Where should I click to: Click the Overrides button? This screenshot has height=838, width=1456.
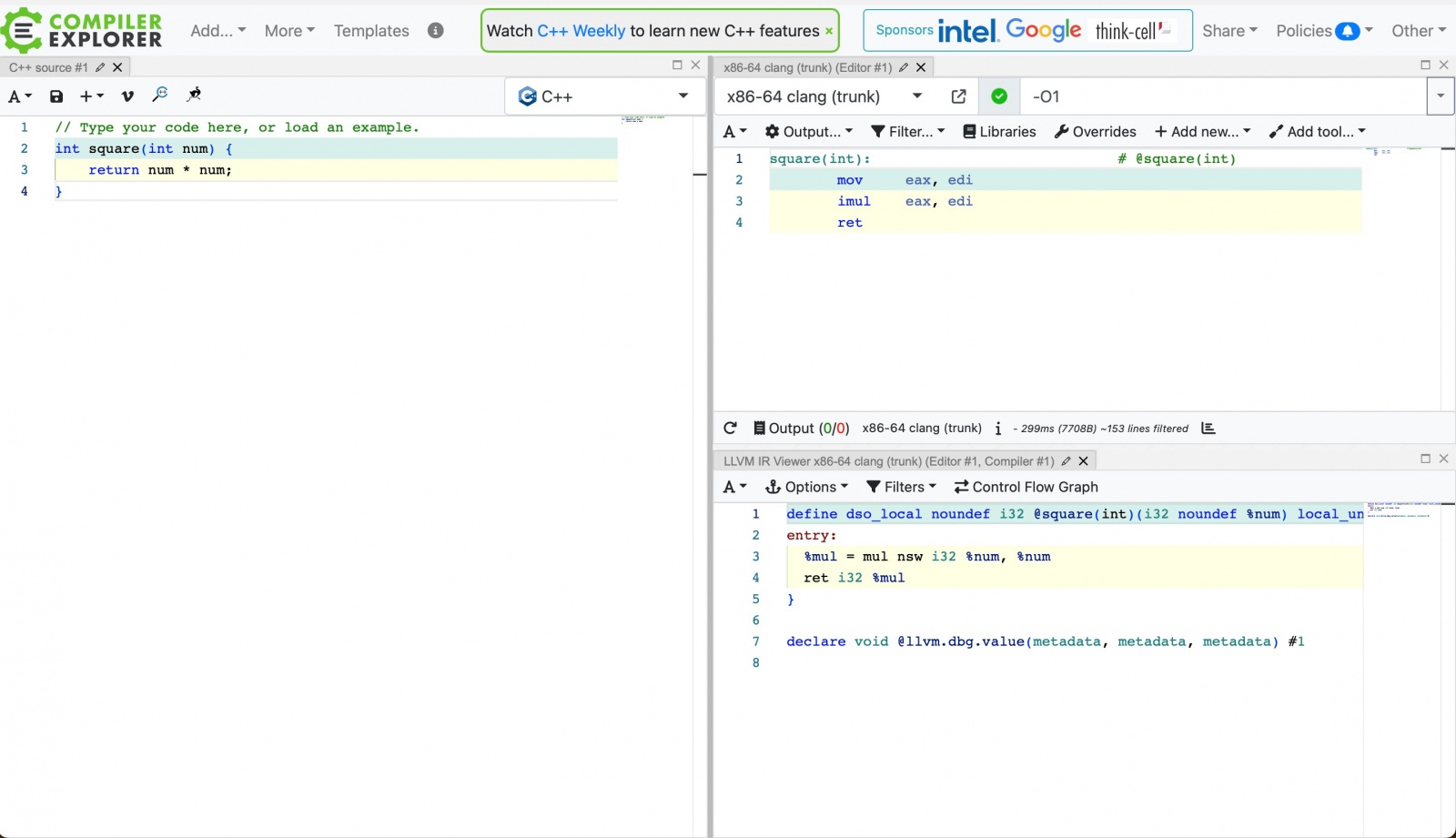1095,132
